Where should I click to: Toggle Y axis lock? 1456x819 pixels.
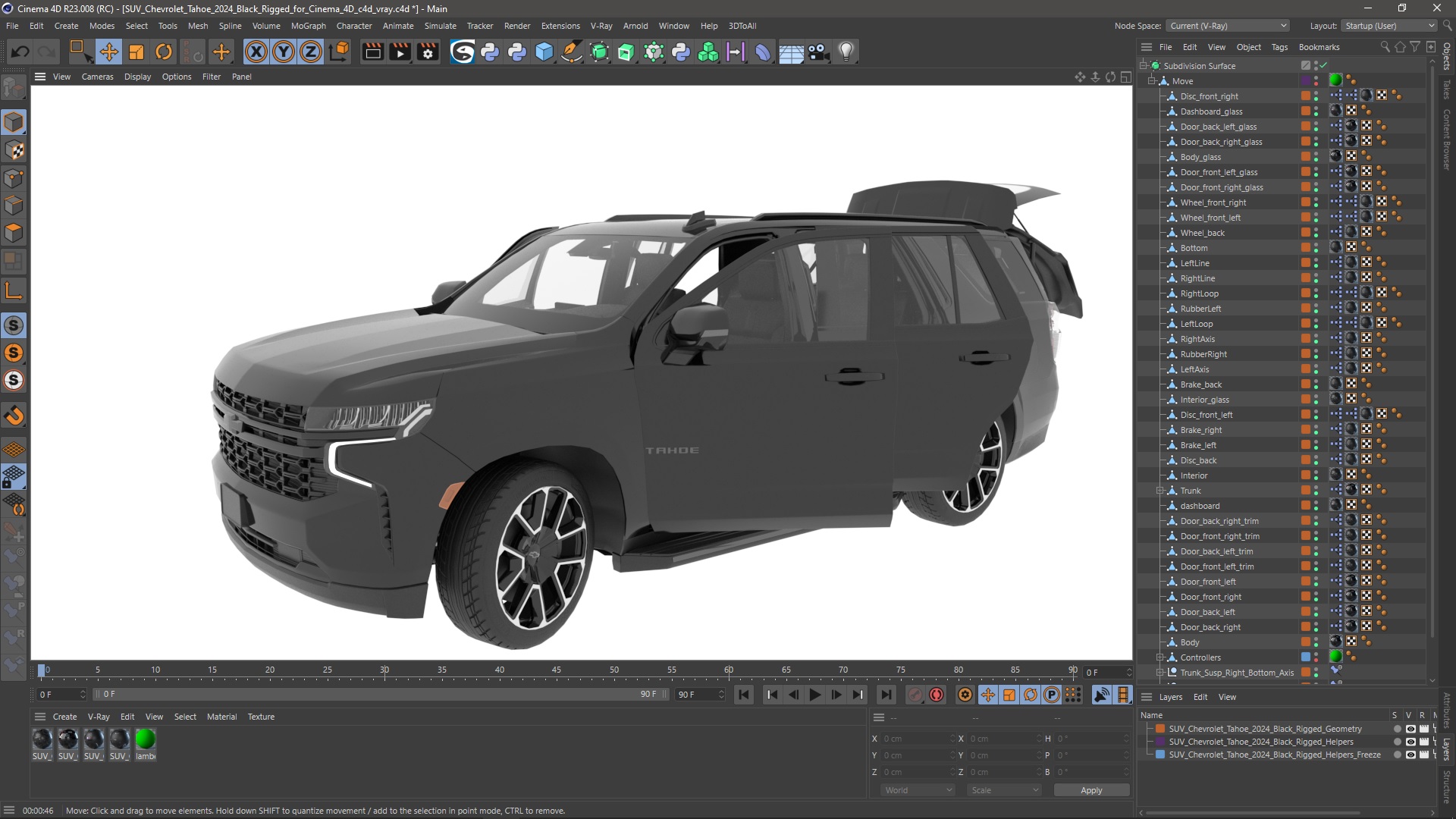click(x=284, y=52)
